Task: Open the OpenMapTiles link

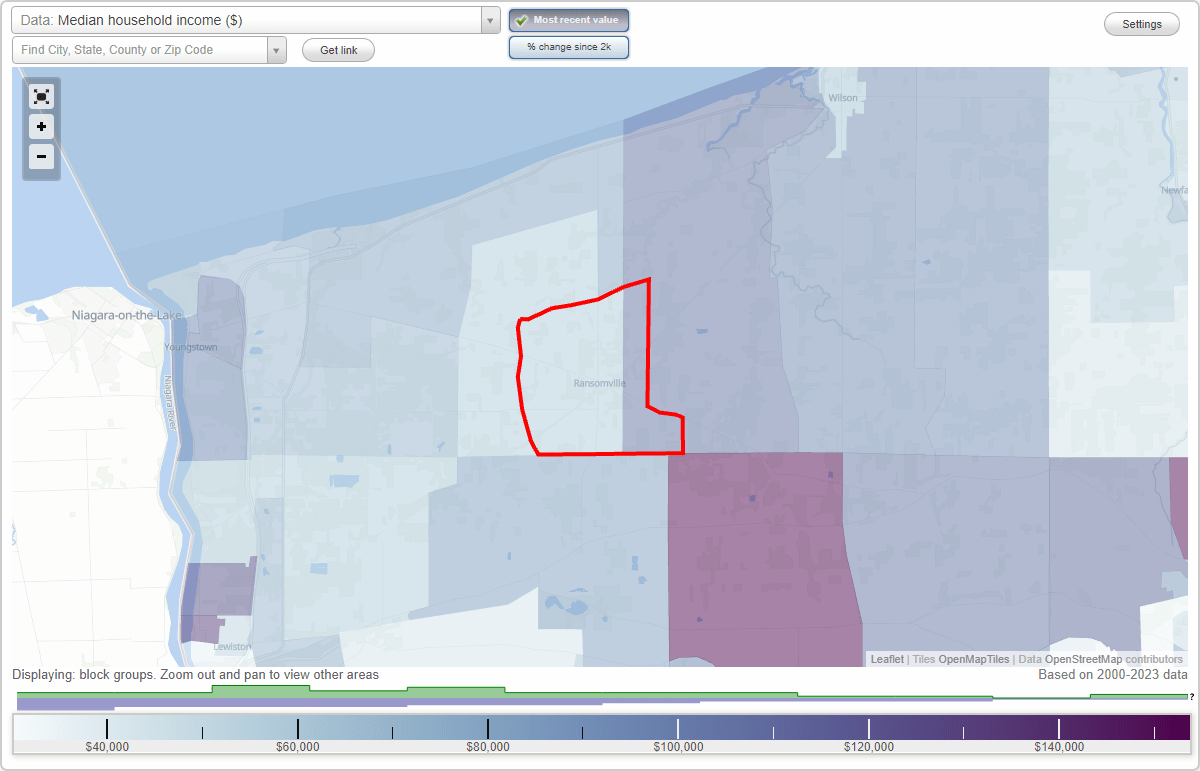Action: pyautogui.click(x=975, y=659)
